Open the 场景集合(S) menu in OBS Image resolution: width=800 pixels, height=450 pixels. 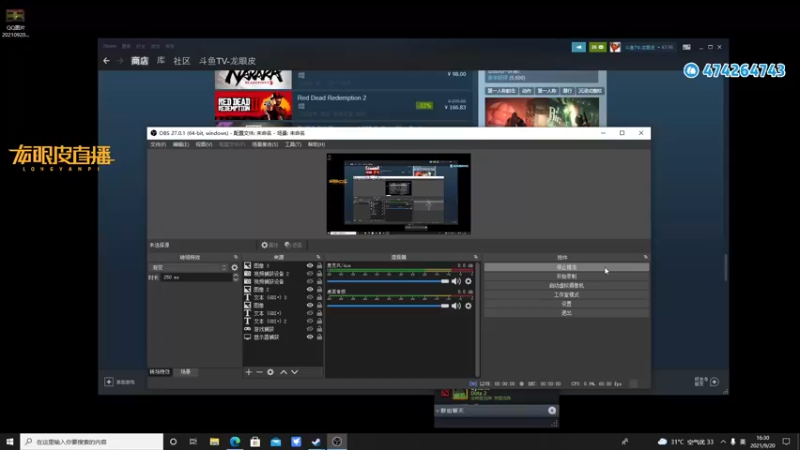[x=265, y=144]
